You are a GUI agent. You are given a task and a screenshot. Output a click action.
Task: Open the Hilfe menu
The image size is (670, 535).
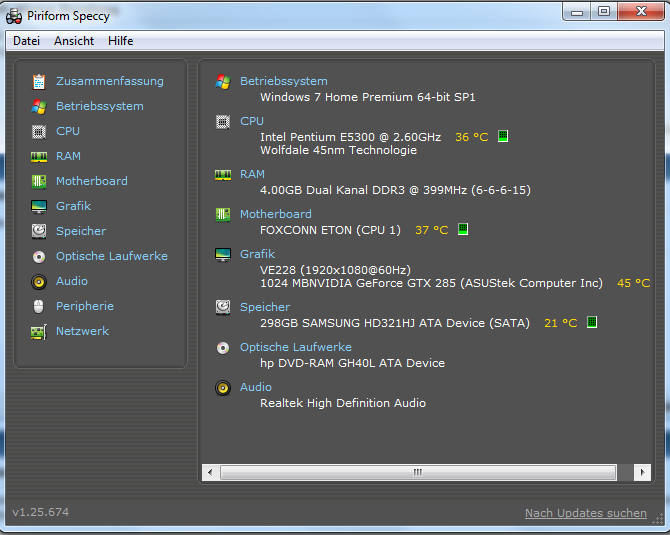pos(120,41)
